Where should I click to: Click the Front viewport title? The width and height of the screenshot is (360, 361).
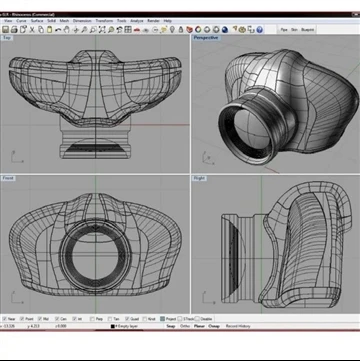point(8,178)
